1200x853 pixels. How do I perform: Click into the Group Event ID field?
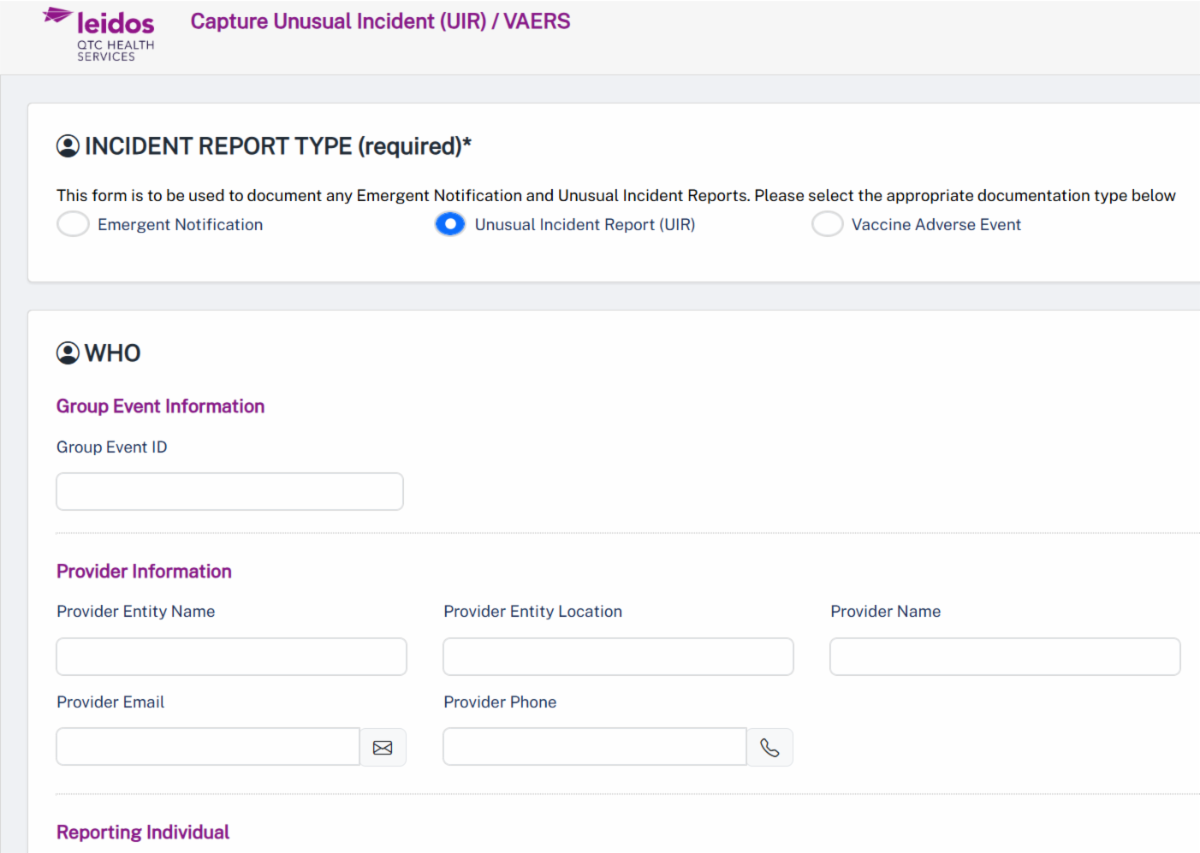coord(229,491)
